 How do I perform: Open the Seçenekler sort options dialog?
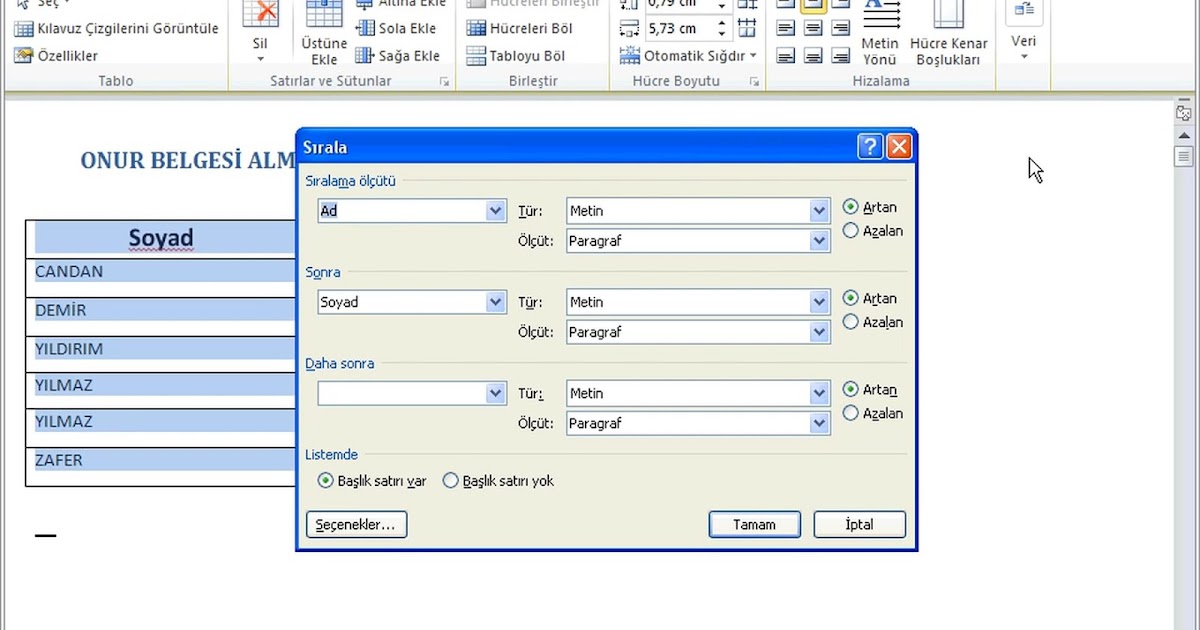coord(356,524)
